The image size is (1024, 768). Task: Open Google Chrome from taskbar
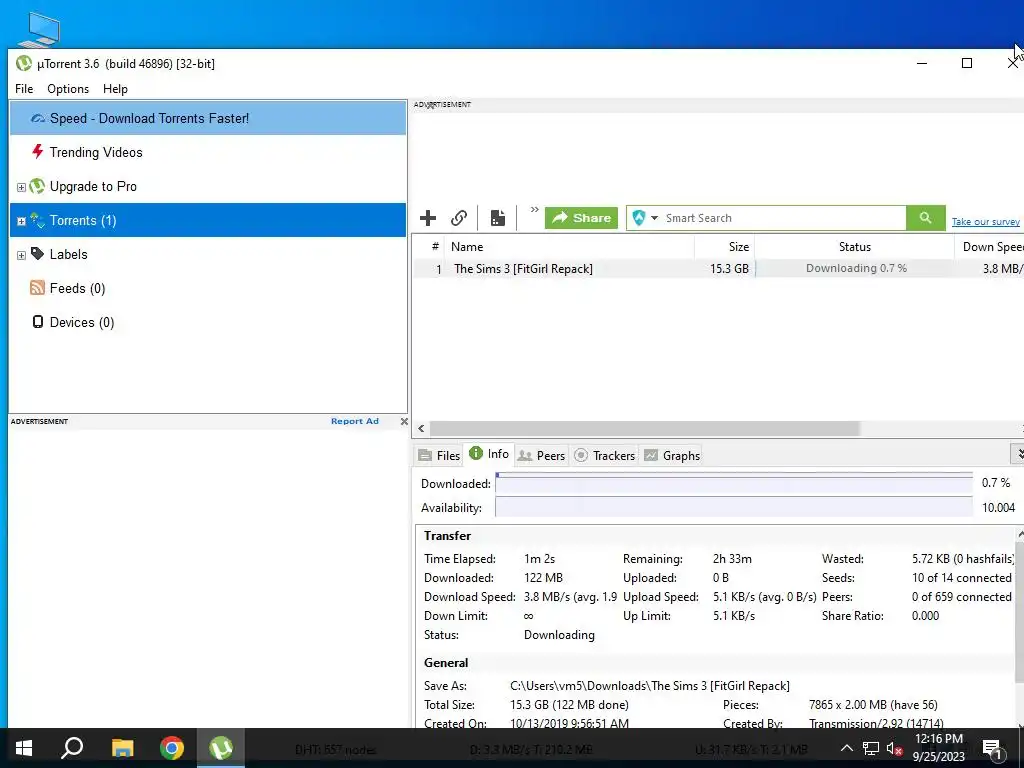tap(172, 748)
